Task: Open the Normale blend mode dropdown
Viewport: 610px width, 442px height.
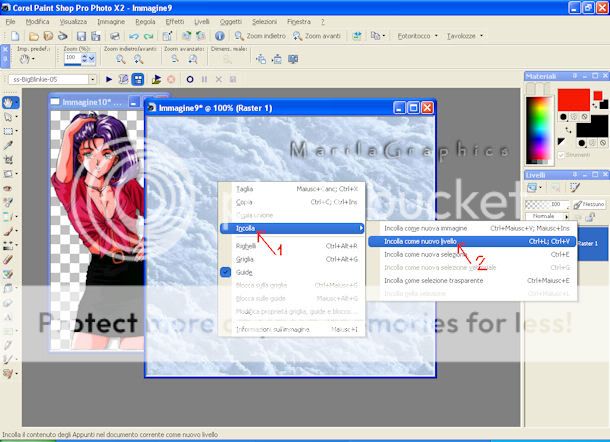Action: (547, 216)
